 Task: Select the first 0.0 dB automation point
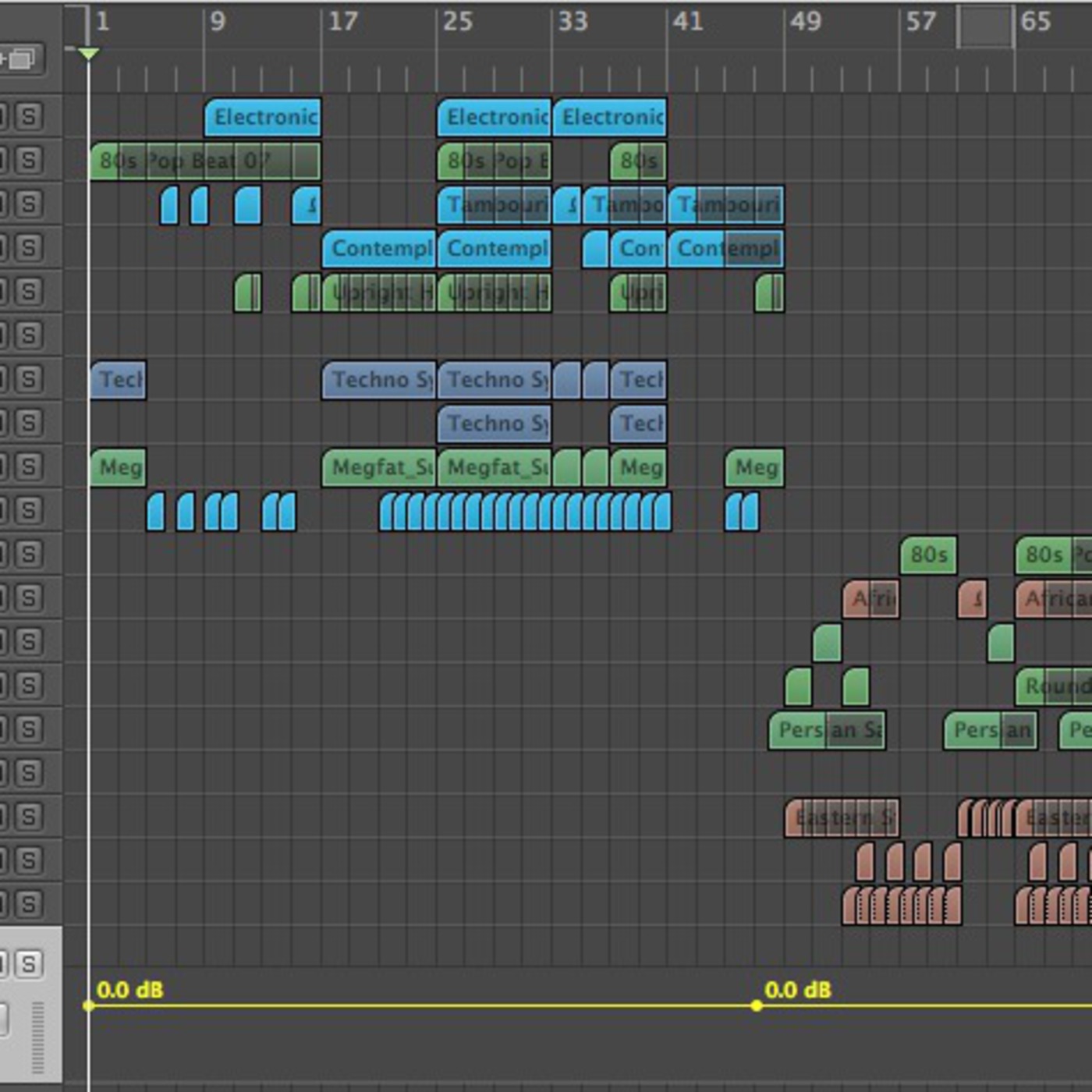pyautogui.click(x=89, y=1005)
